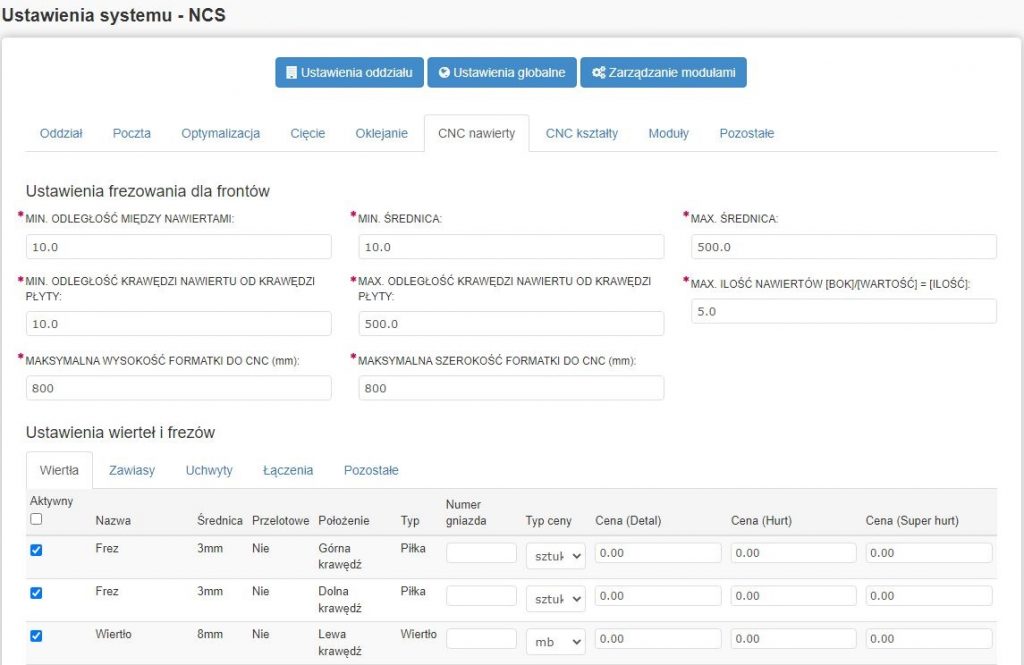Click the Max. średnica input field
The image size is (1024, 665).
tap(843, 247)
